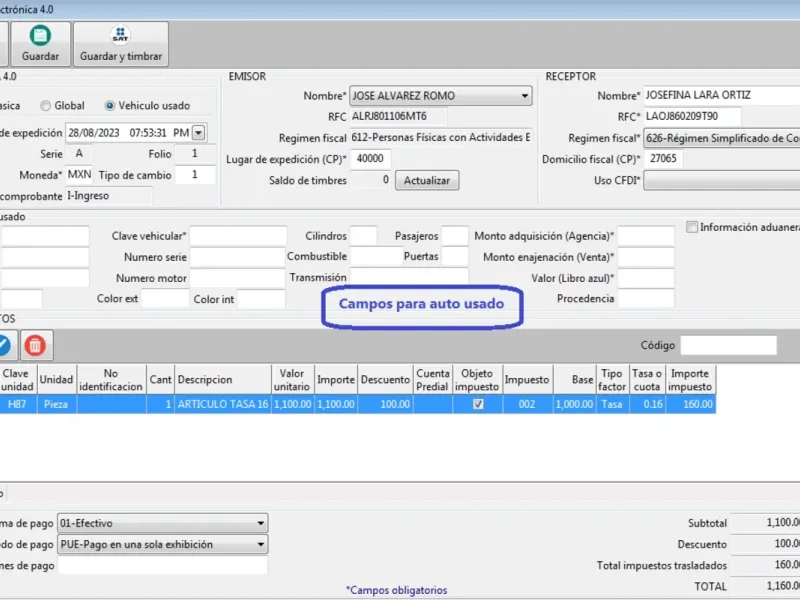This screenshot has width=800, height=600.
Task: Click the 002 impuesto cell
Action: (528, 404)
